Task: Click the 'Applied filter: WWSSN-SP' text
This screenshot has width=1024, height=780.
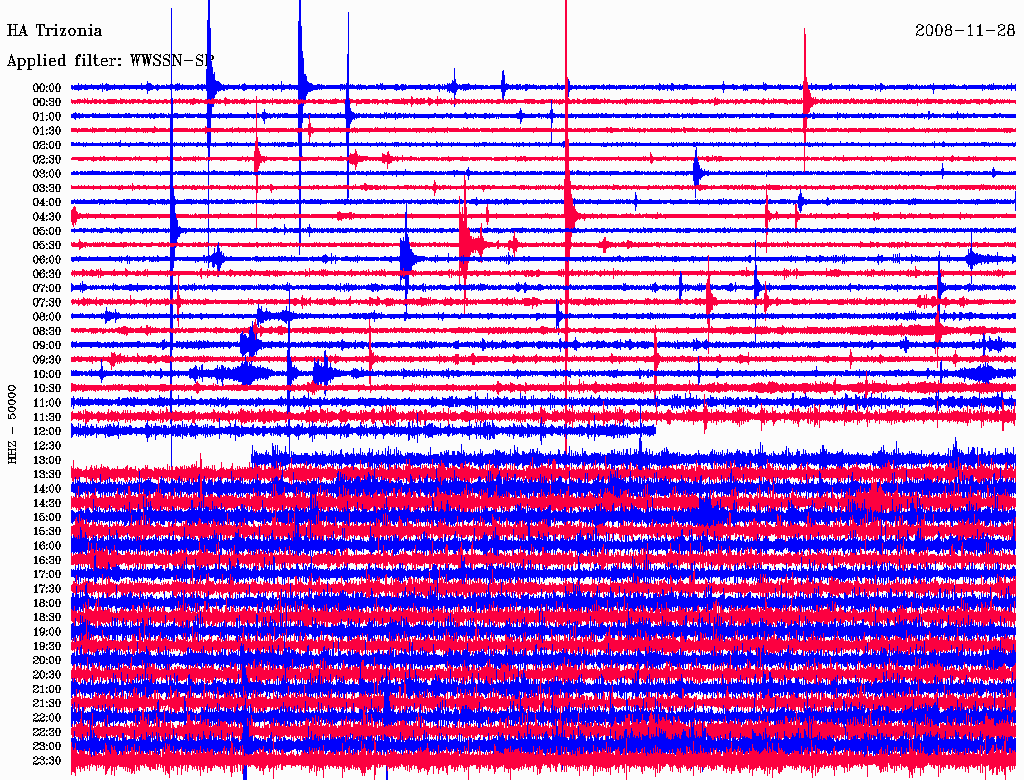Action: tap(110, 61)
